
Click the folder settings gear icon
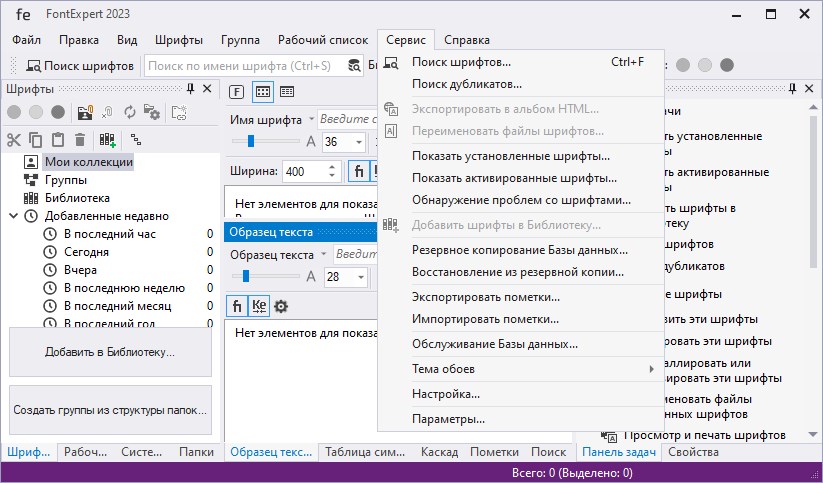tap(152, 112)
